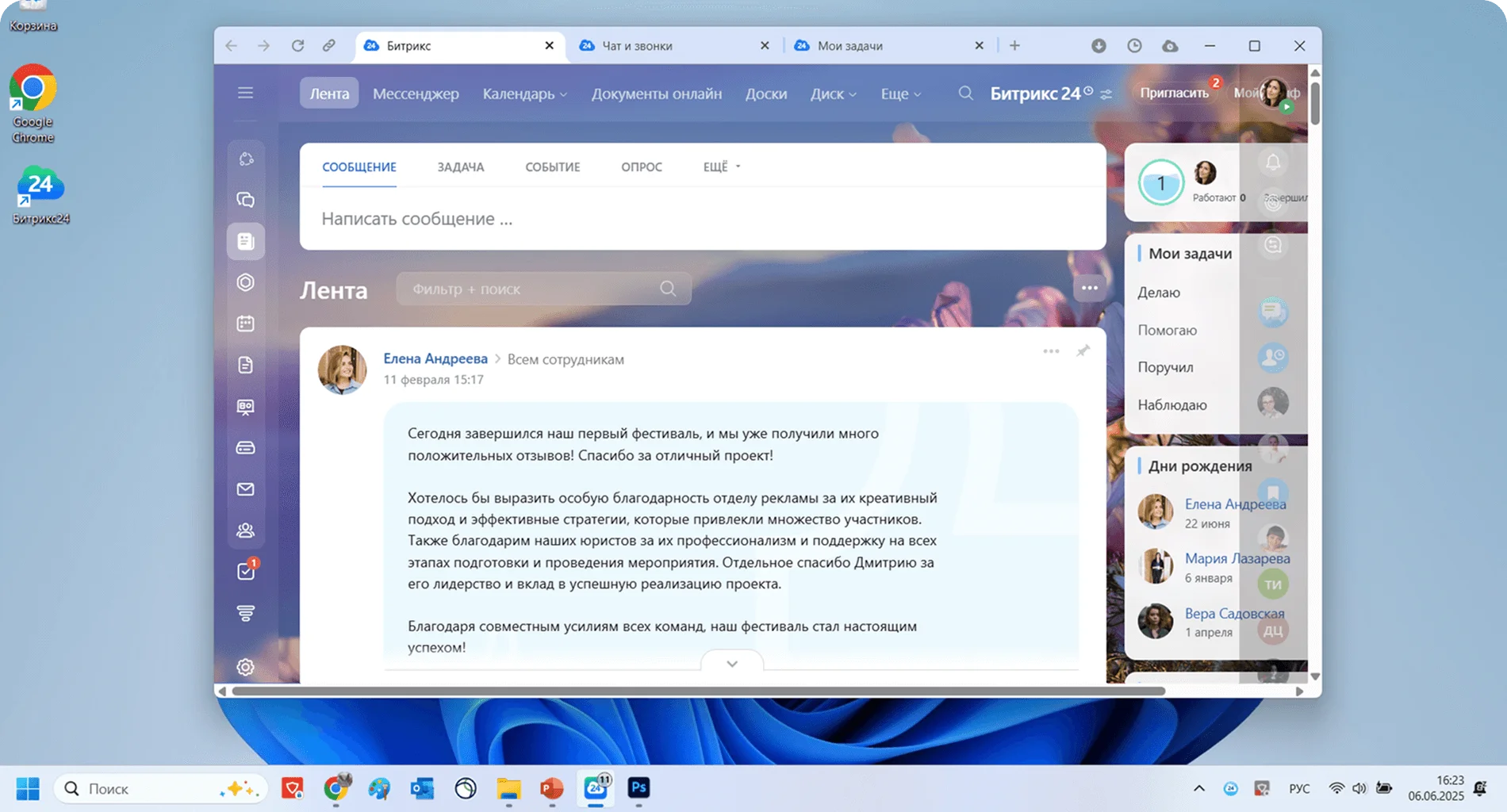The image size is (1507, 812).
Task: Click the messenger chat bubbles sidebar icon
Action: pos(245,200)
